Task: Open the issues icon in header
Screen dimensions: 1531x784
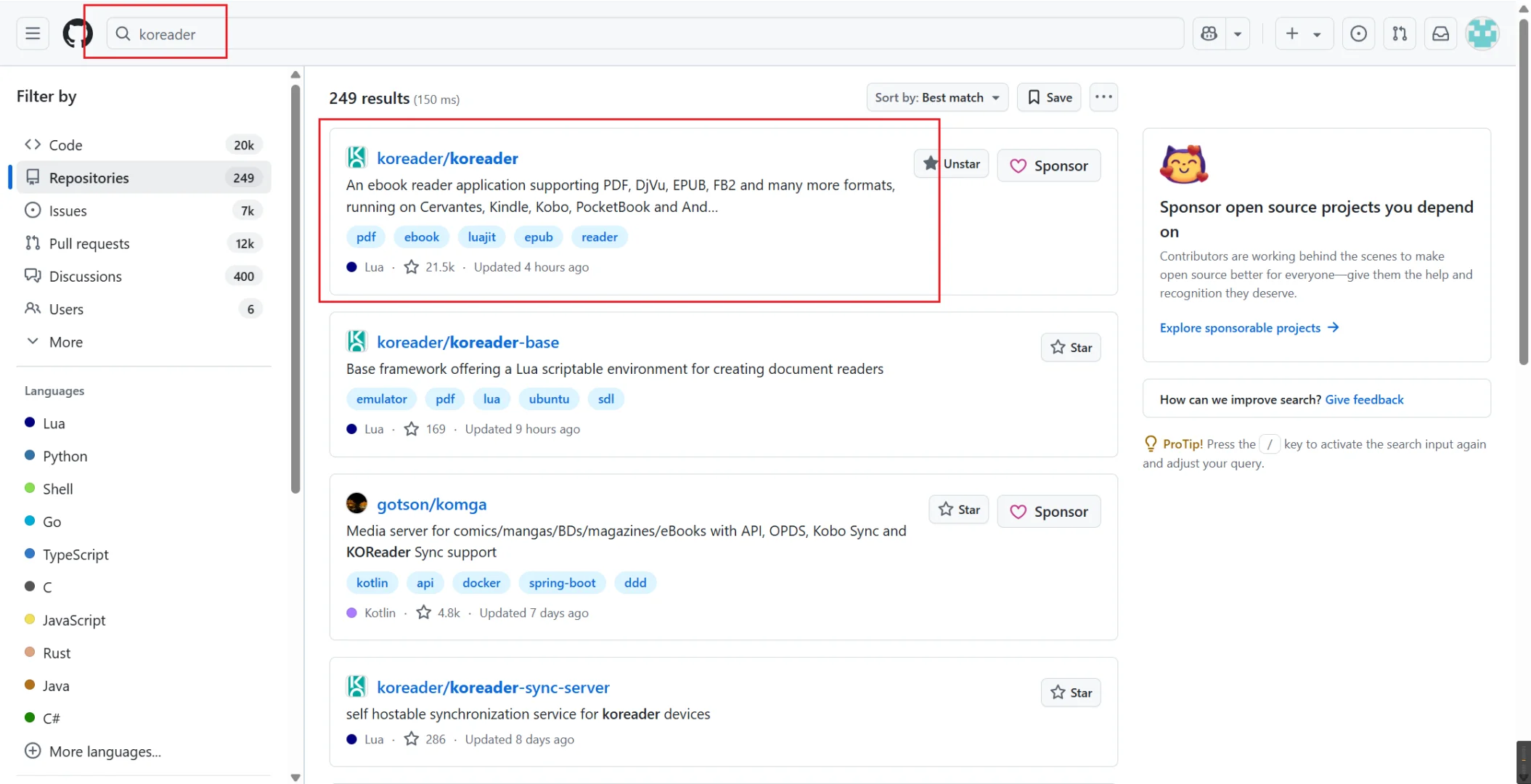Action: (1358, 33)
